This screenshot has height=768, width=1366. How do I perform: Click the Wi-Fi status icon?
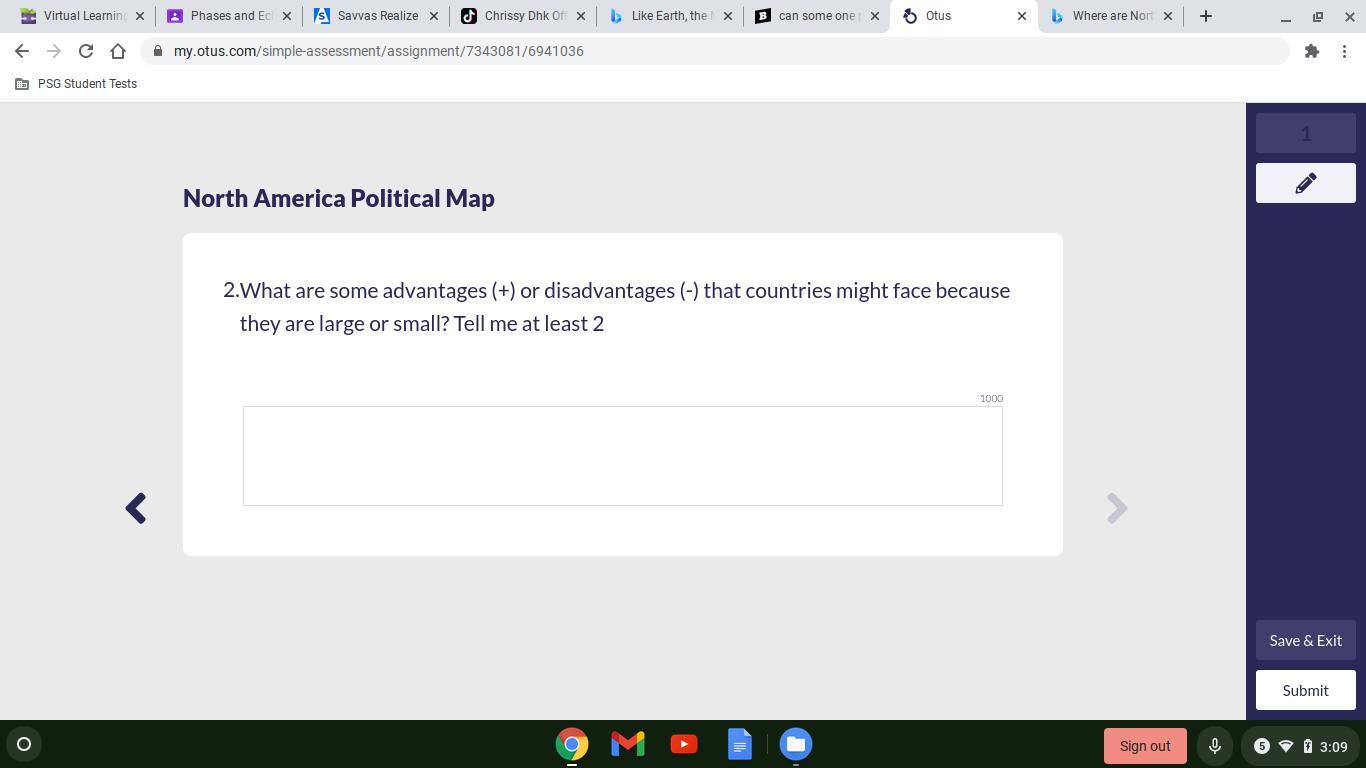1286,746
